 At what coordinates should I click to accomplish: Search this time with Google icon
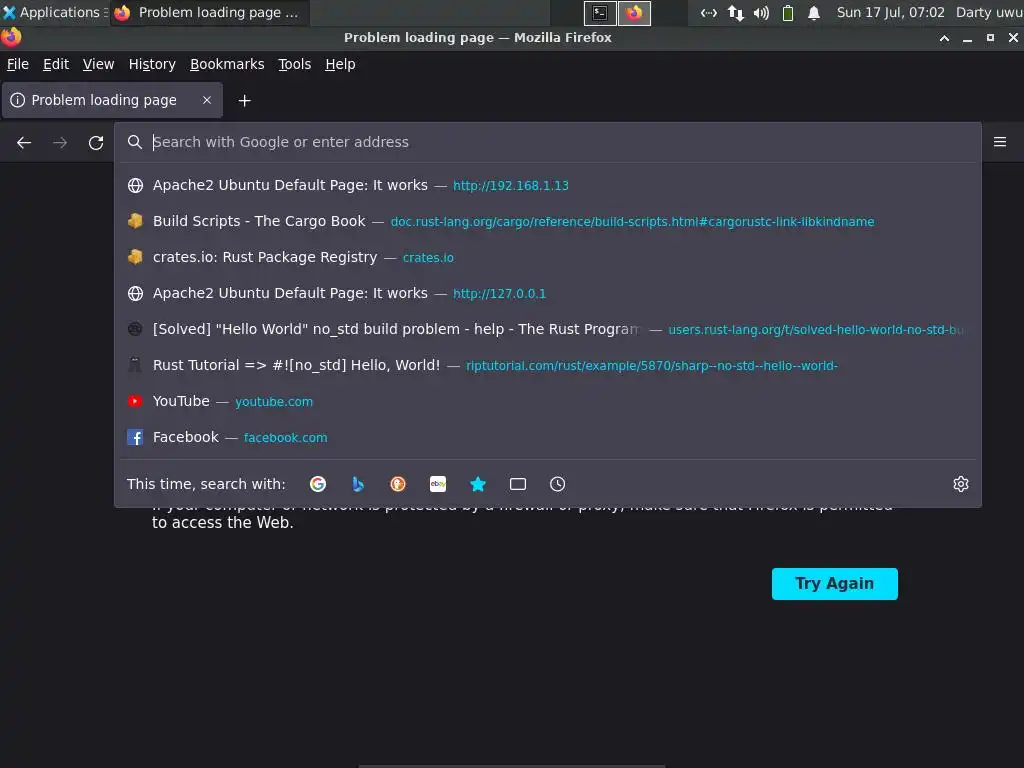pyautogui.click(x=318, y=484)
